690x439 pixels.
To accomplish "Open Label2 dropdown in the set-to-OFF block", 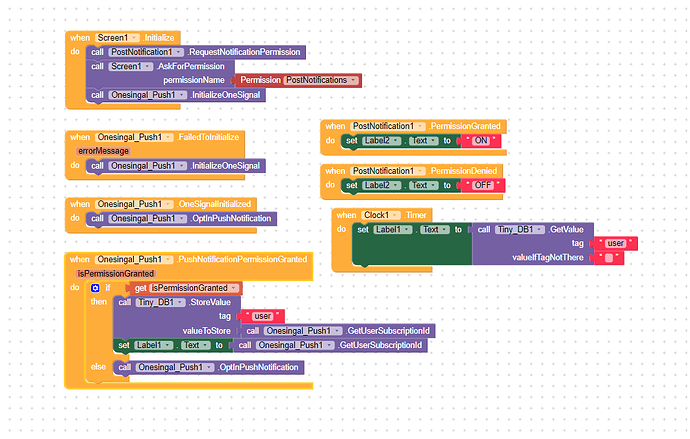I will click(x=382, y=186).
